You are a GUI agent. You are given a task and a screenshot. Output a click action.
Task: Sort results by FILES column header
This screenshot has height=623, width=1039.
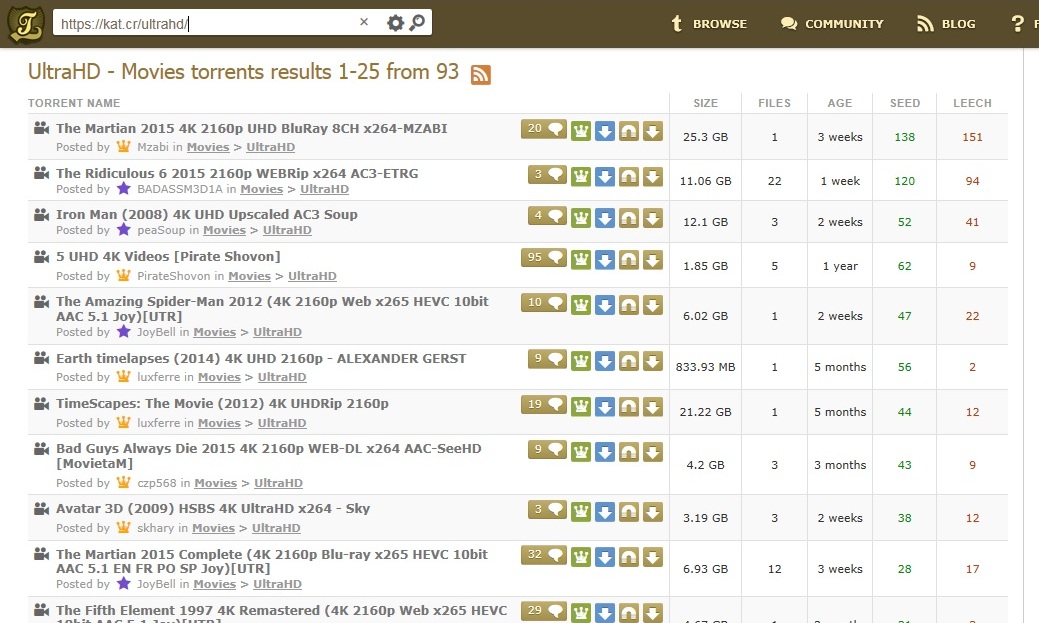coord(775,103)
